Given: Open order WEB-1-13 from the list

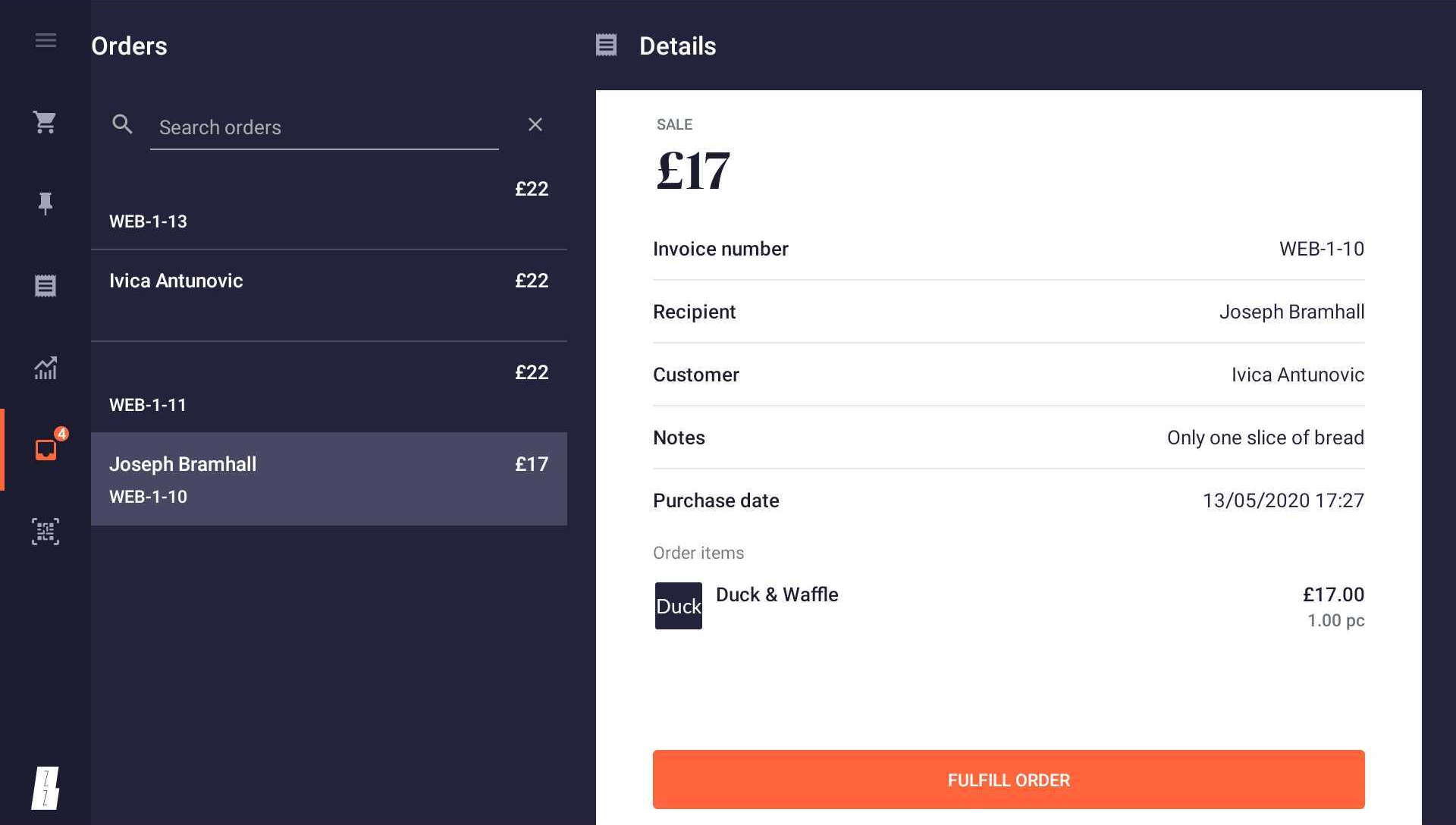Looking at the screenshot, I should click(x=328, y=205).
